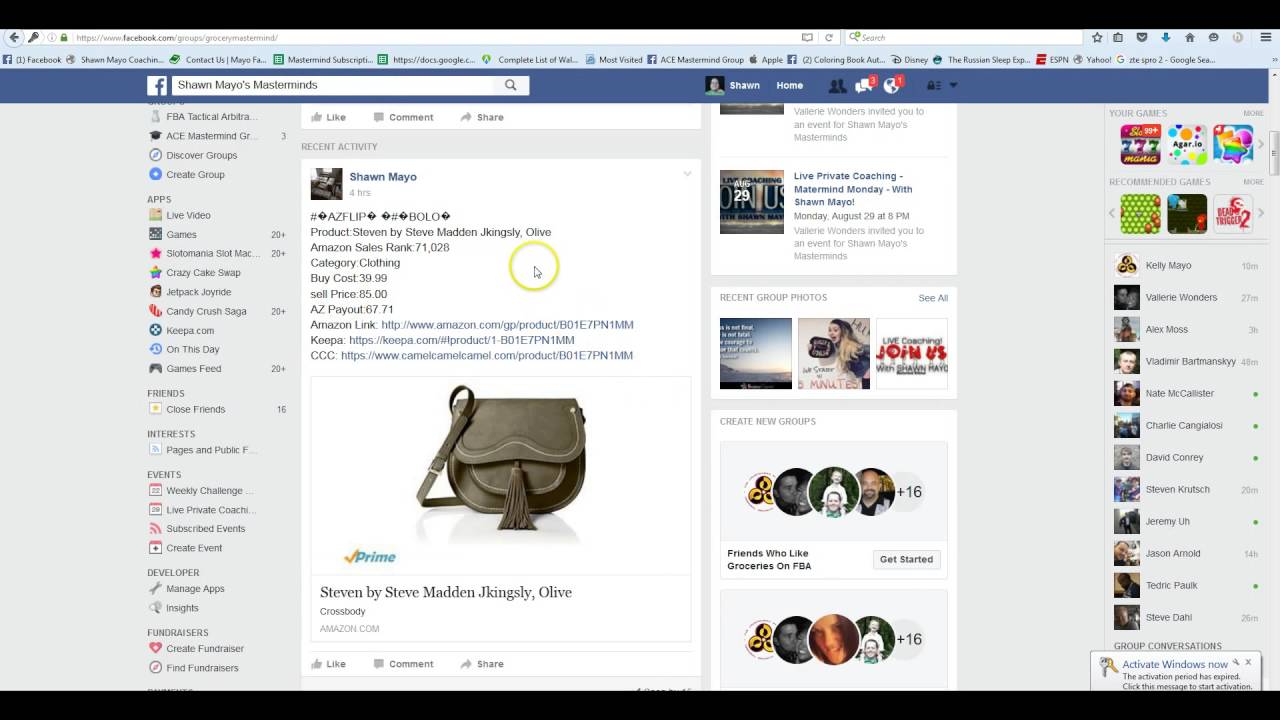Open Keepa.com in the apps list
The image size is (1280, 720).
(x=181, y=330)
